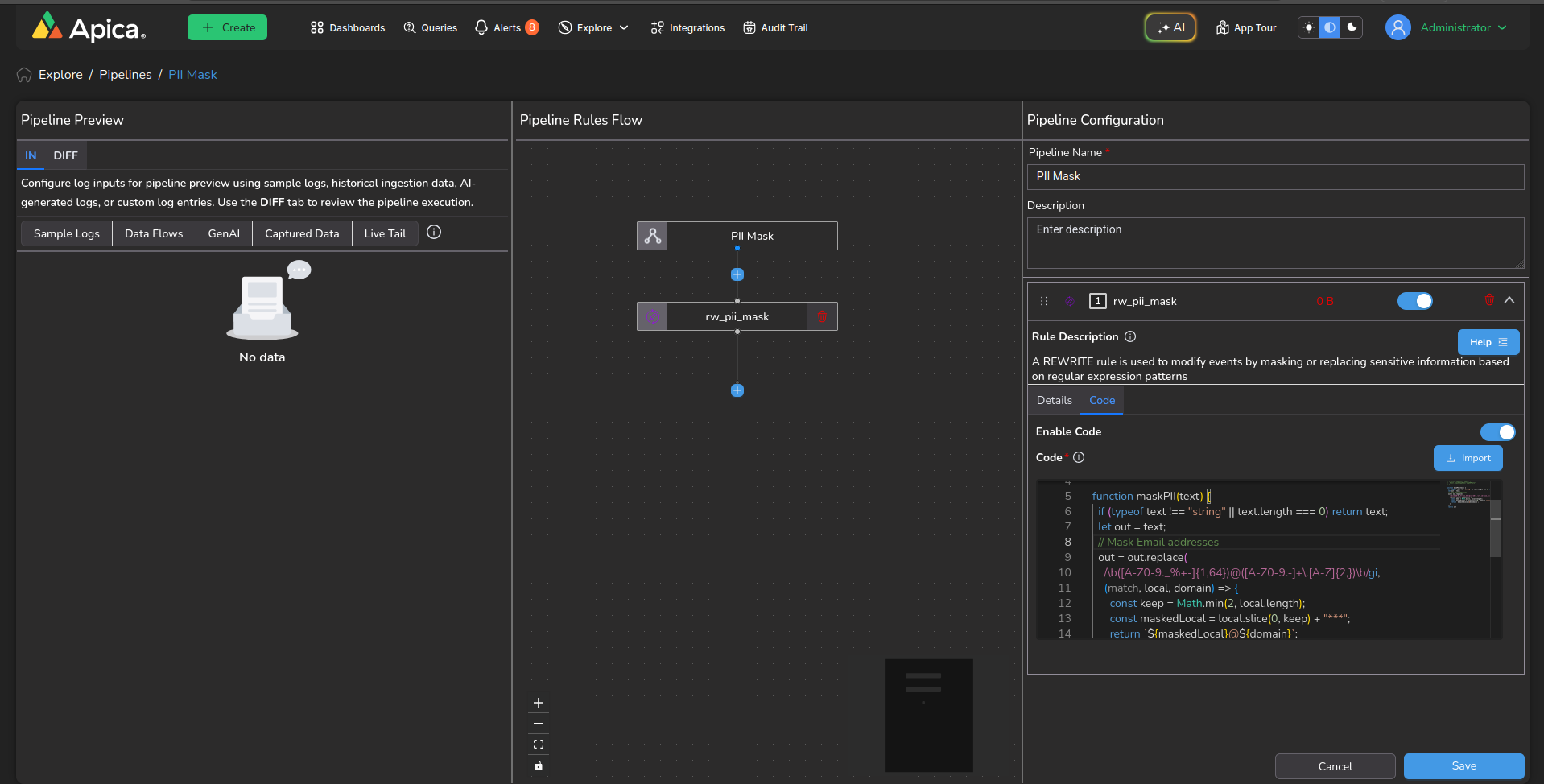Click the plus connector below rw_pii_mask node

point(737,390)
